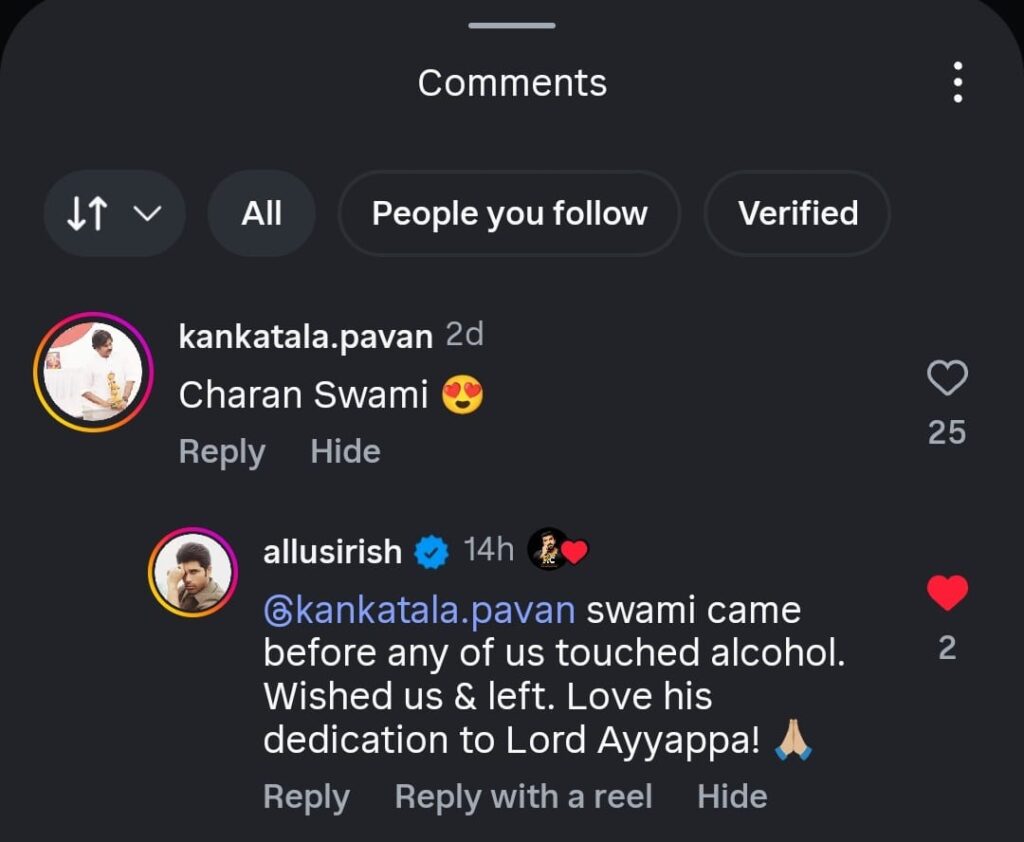Hide kankatala.pavan's comment
This screenshot has height=842, width=1024.
pyautogui.click(x=345, y=452)
